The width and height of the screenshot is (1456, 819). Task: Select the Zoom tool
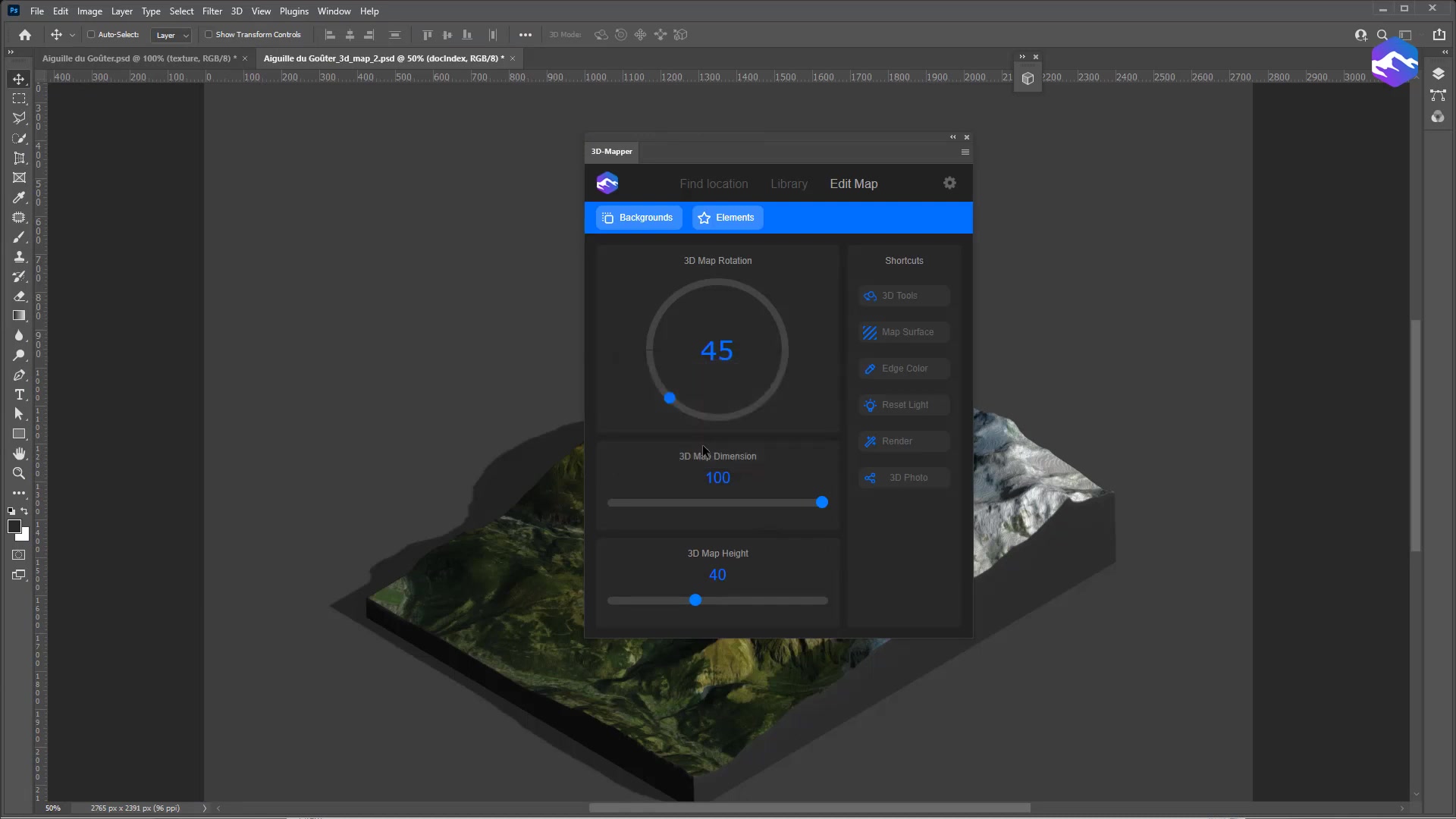point(18,473)
